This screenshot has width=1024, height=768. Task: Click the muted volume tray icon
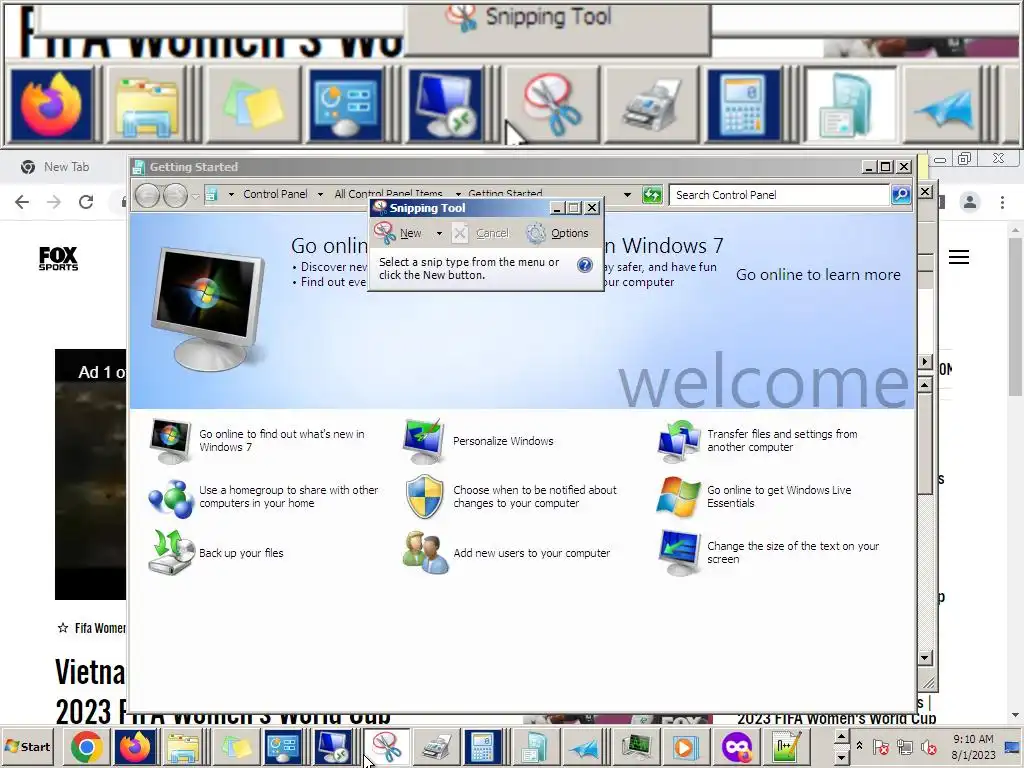[928, 747]
